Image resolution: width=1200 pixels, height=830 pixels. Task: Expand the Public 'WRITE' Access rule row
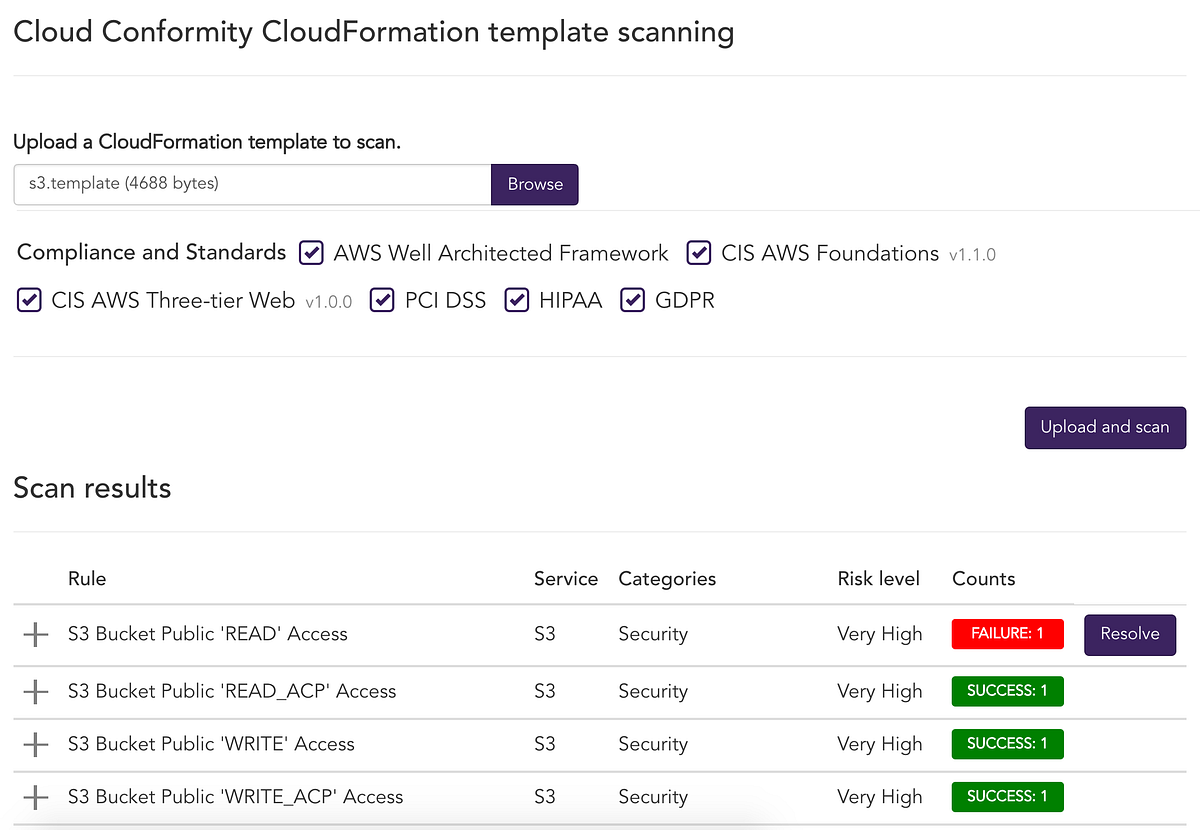coord(36,744)
